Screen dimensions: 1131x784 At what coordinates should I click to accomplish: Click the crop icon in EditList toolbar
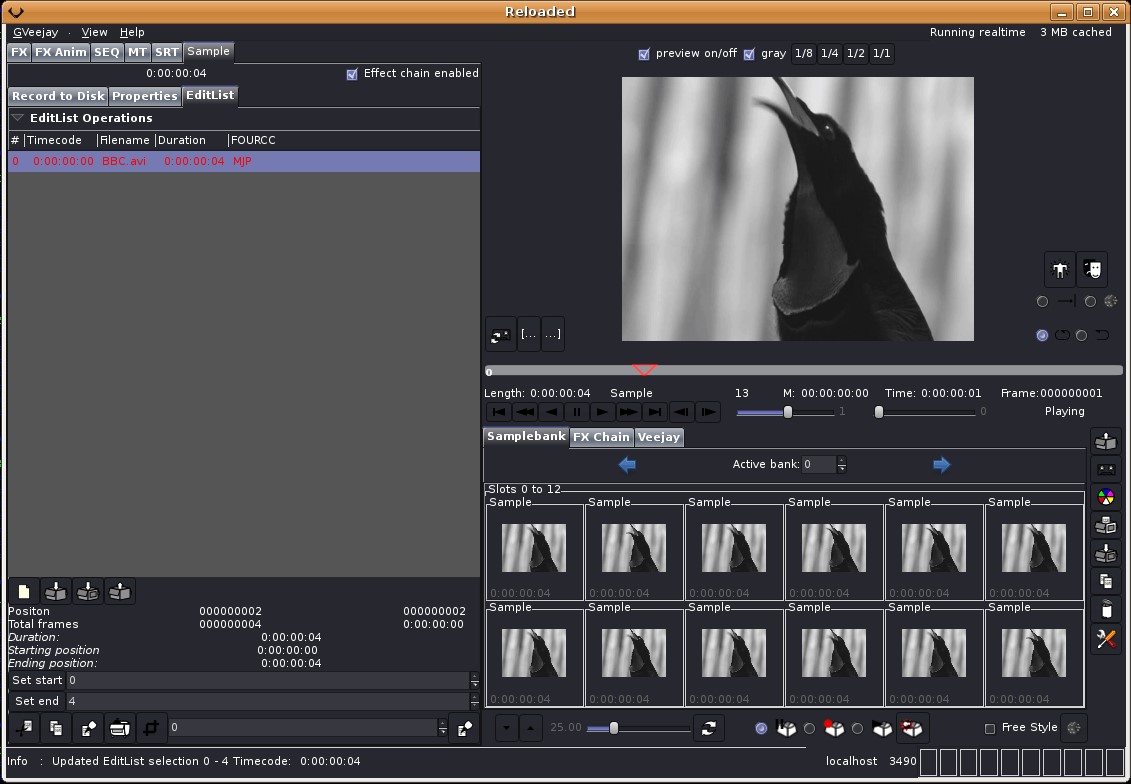click(x=152, y=728)
